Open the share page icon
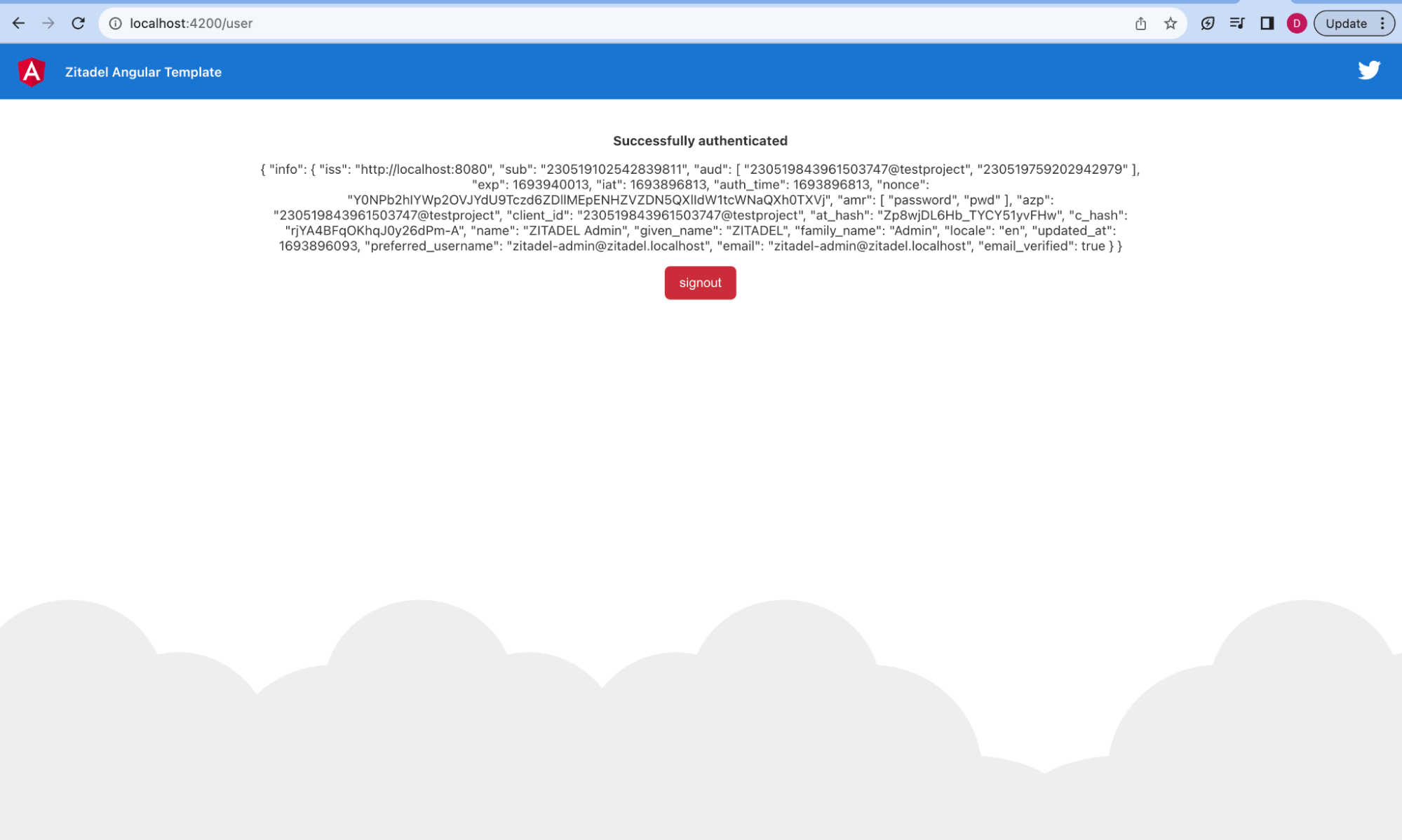This screenshot has width=1402, height=840. (x=1140, y=23)
